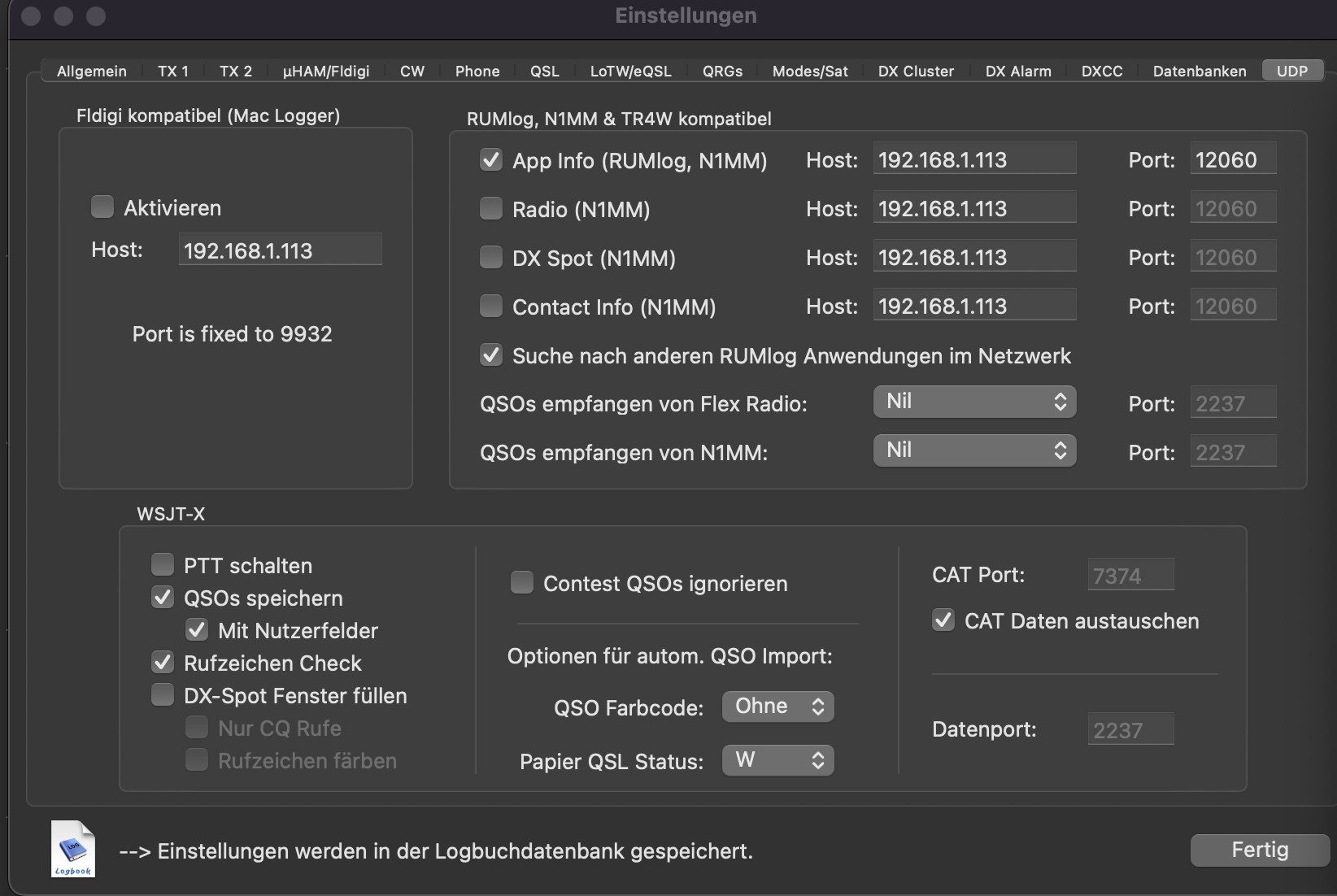The image size is (1337, 896).
Task: Uncheck App Info (RUMlog, N1MM)
Action: [x=491, y=160]
